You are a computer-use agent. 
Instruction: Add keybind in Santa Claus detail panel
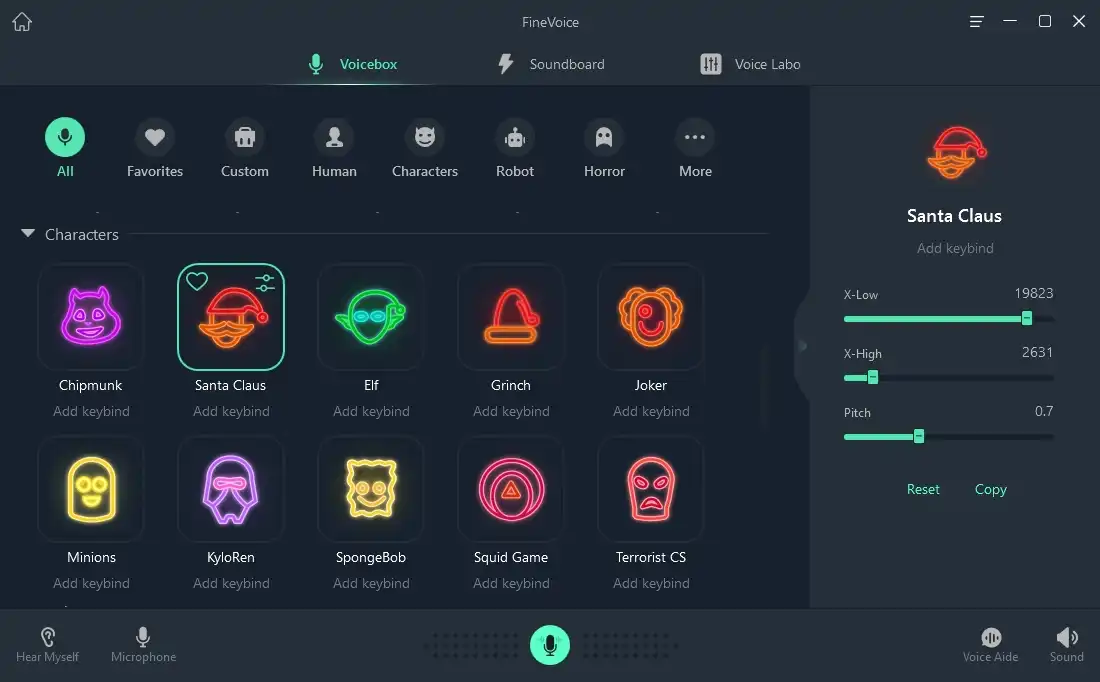point(955,248)
